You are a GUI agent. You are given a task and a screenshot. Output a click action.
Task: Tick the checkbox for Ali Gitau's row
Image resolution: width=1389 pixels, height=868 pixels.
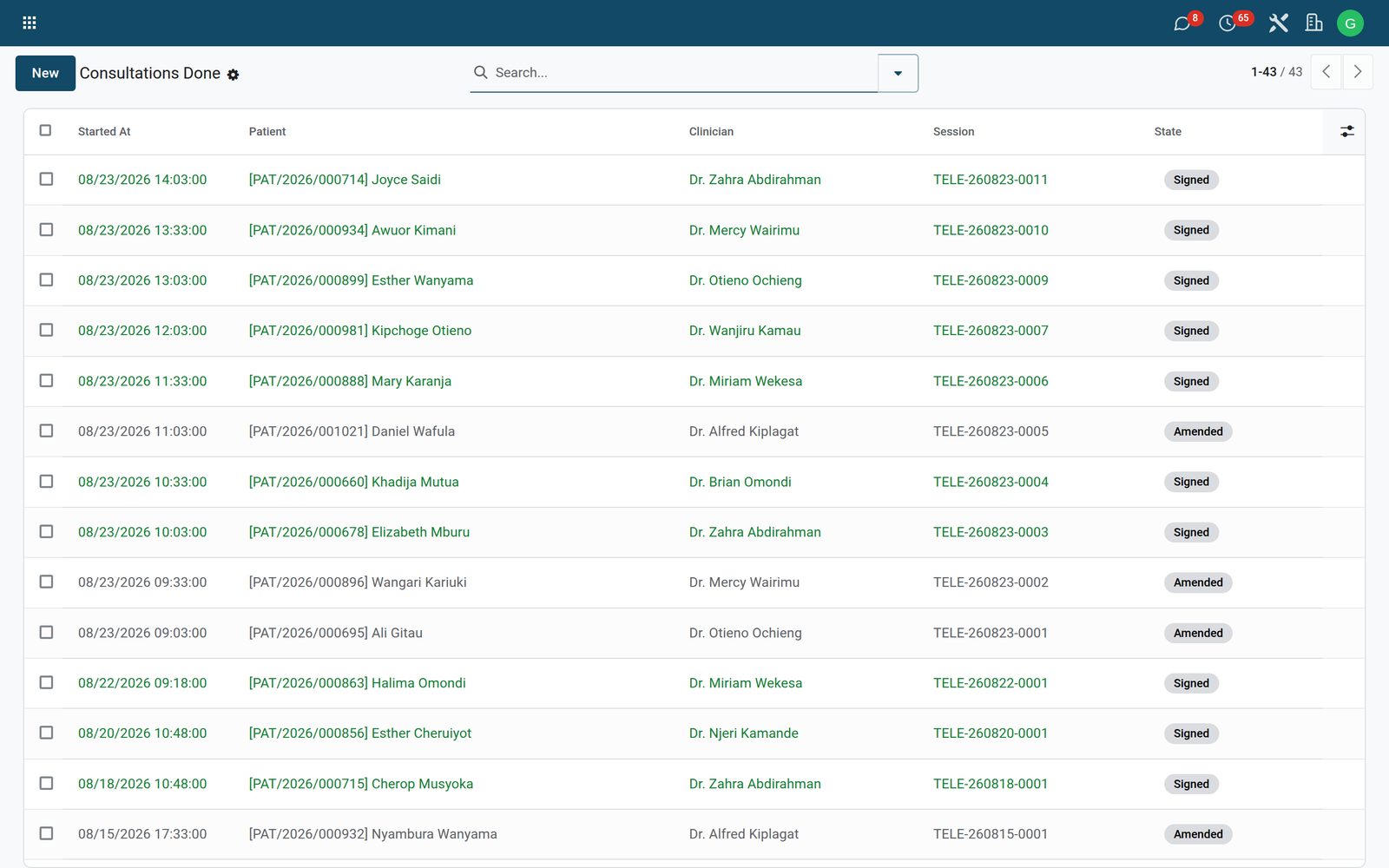pos(46,632)
